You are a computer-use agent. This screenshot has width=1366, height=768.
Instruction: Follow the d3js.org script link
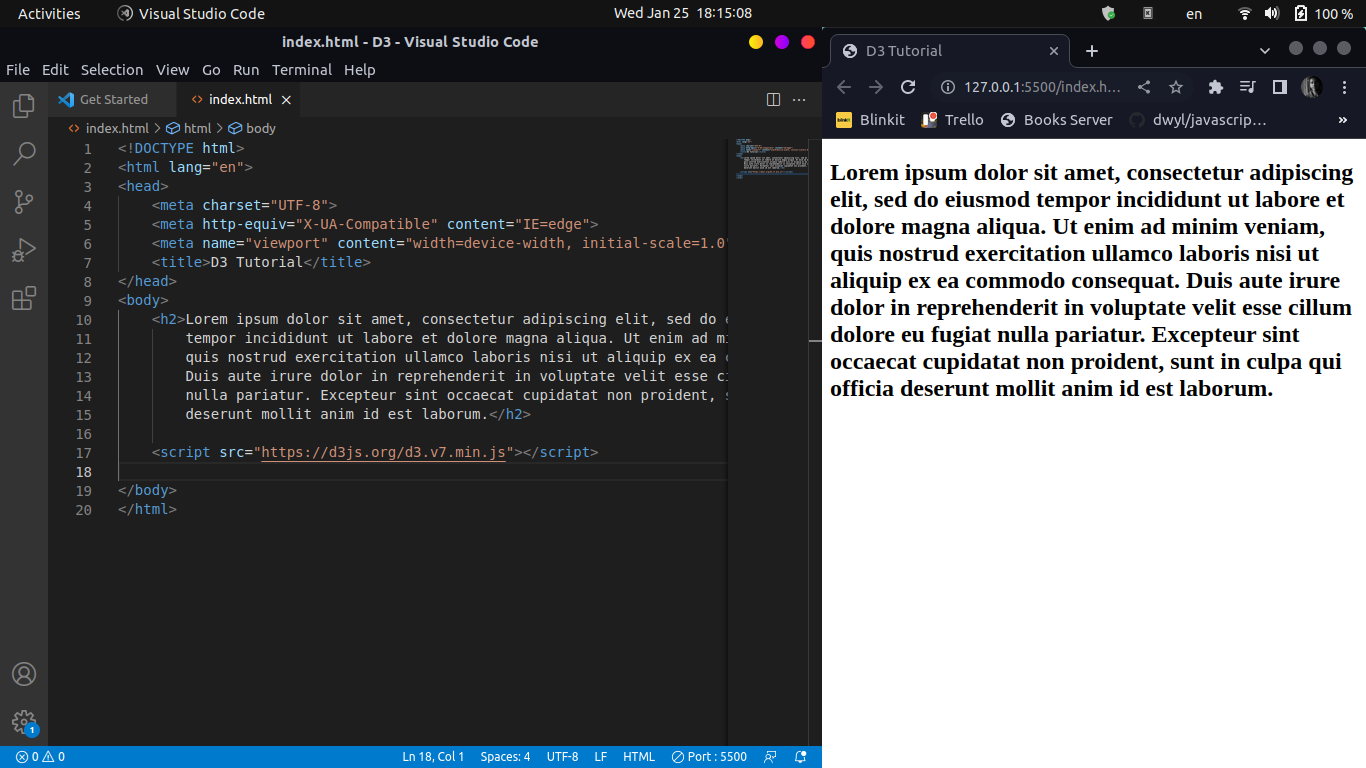click(x=383, y=452)
